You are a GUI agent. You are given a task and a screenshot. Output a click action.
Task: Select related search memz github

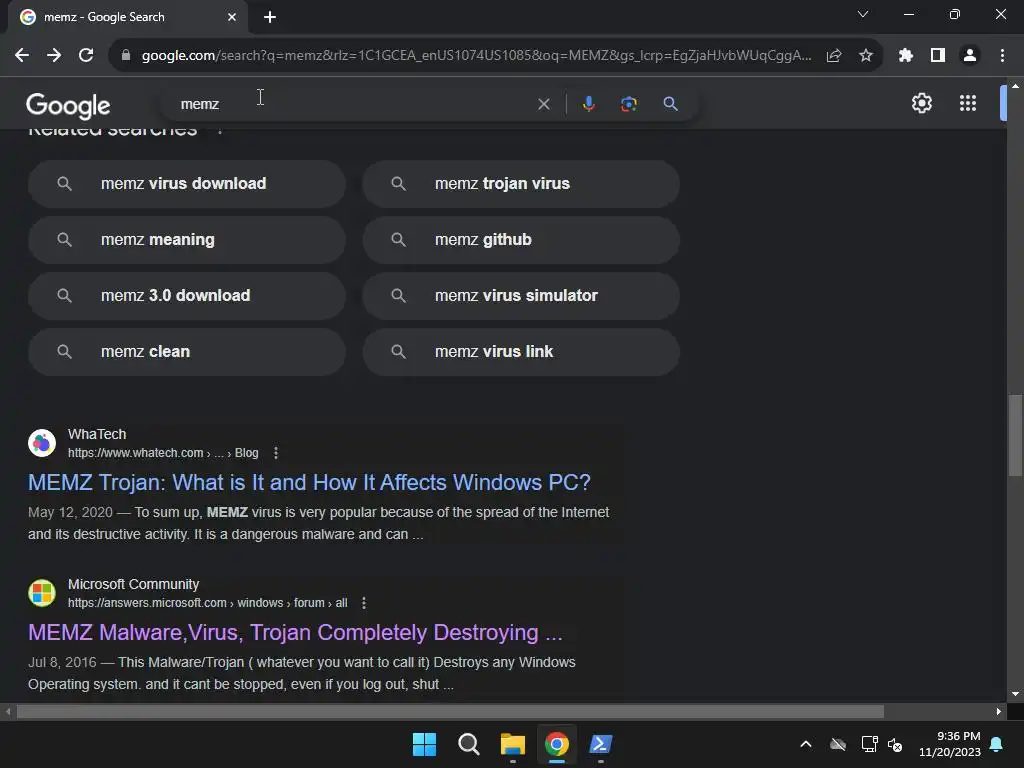pyautogui.click(x=520, y=240)
